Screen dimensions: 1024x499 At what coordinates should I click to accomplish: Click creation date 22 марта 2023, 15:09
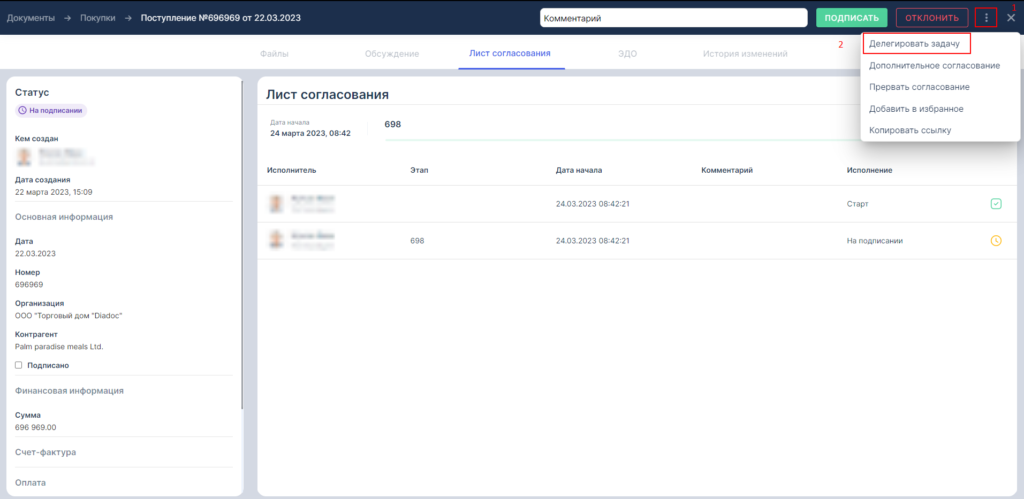(x=54, y=192)
